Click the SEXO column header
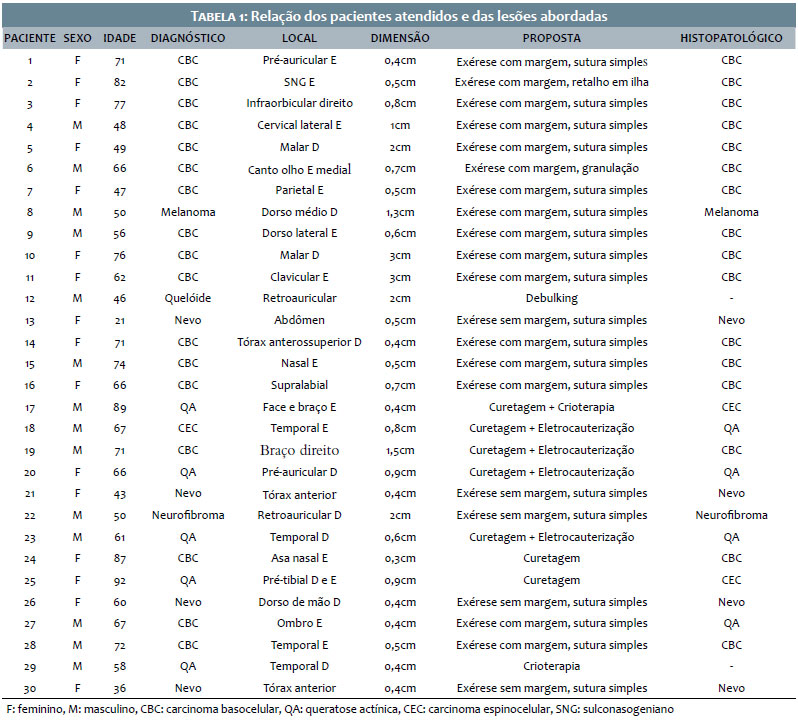Viewport: 798px width, 720px height. (x=77, y=38)
